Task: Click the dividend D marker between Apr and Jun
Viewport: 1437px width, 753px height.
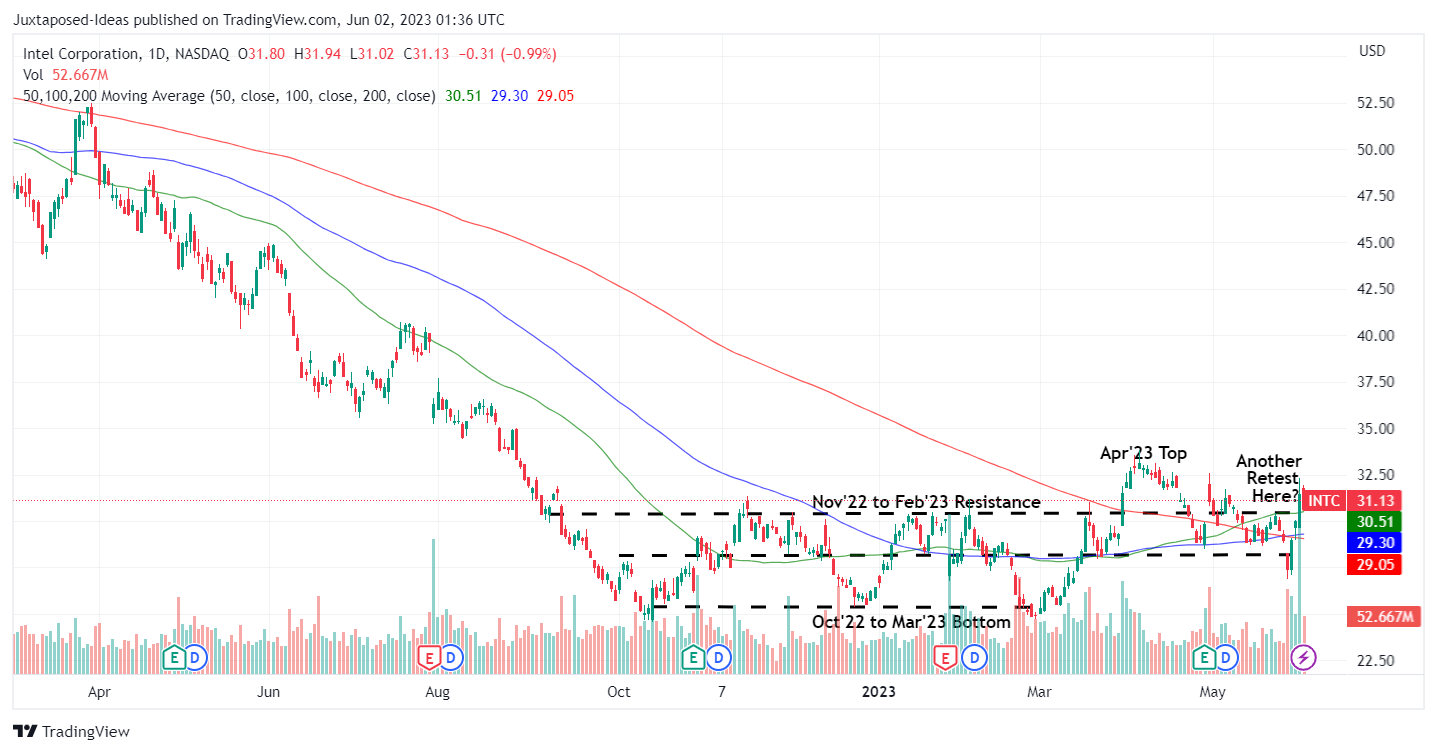Action: click(196, 657)
